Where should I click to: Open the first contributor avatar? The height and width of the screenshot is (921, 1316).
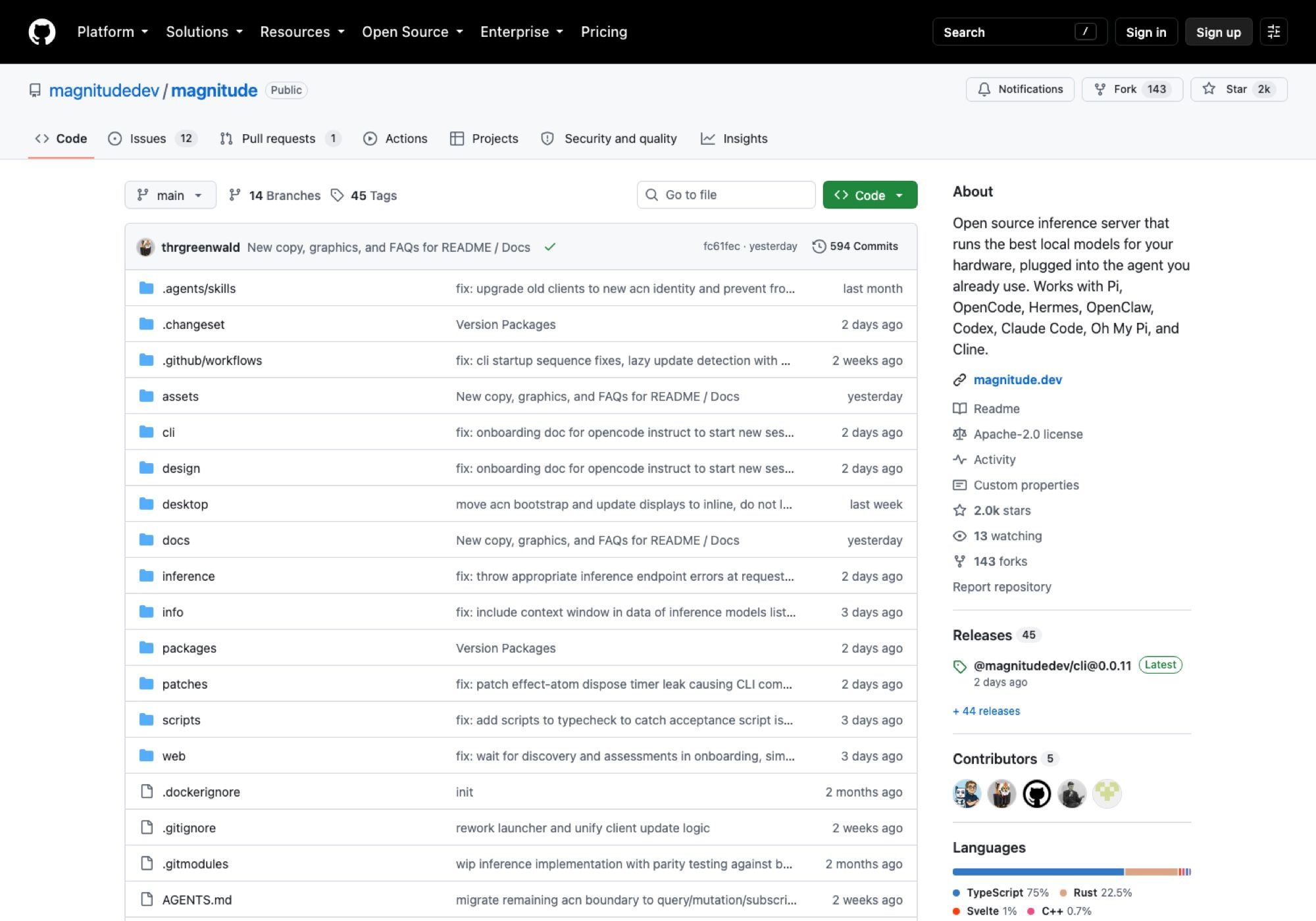point(967,793)
